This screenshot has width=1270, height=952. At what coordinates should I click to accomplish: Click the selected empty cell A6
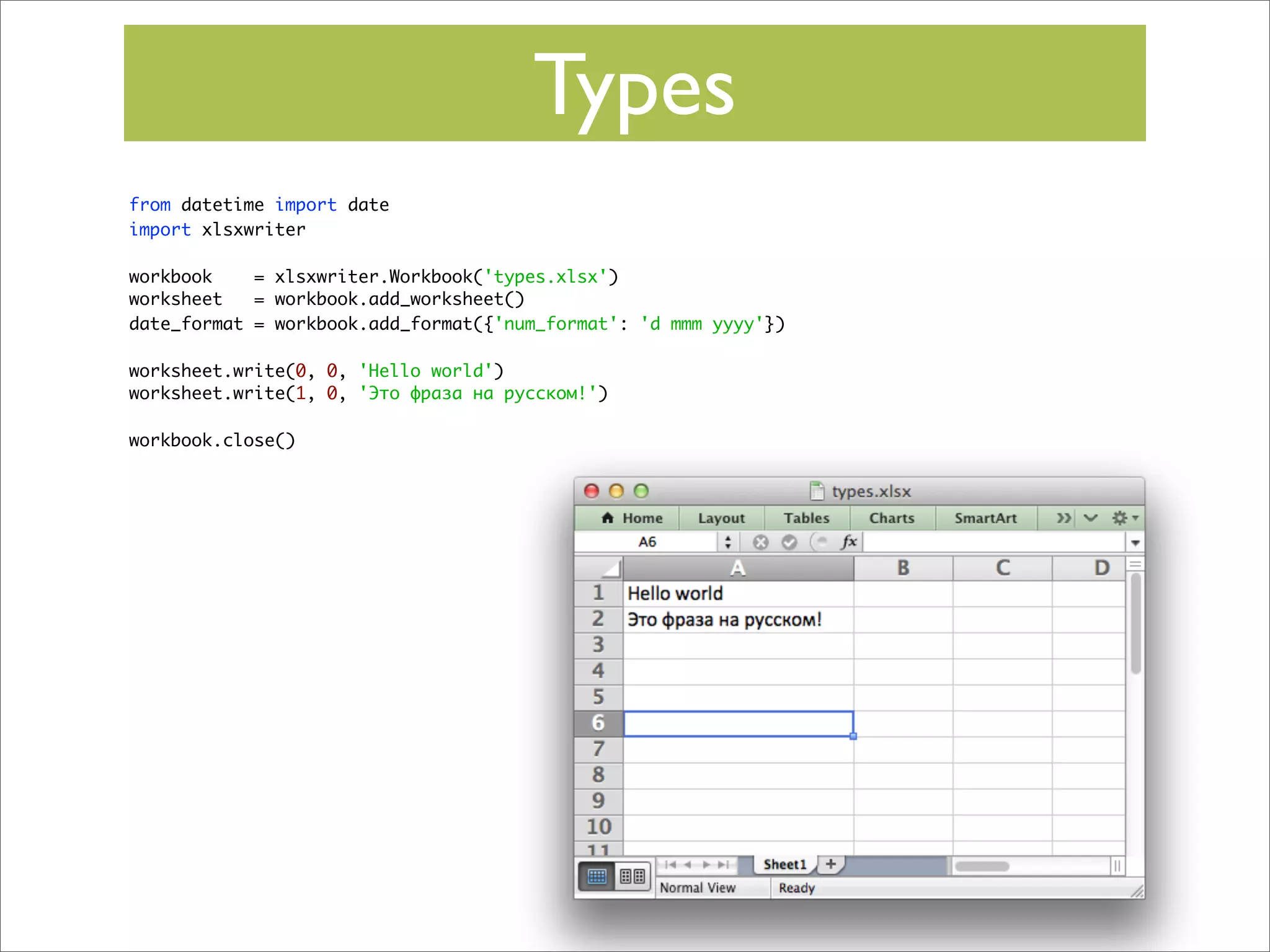(738, 724)
